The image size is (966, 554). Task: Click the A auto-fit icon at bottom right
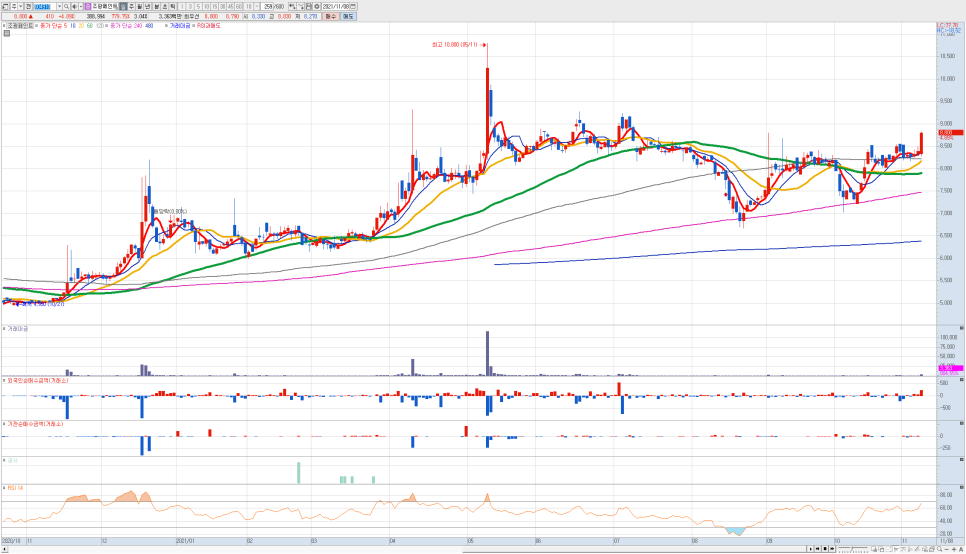coord(961,550)
